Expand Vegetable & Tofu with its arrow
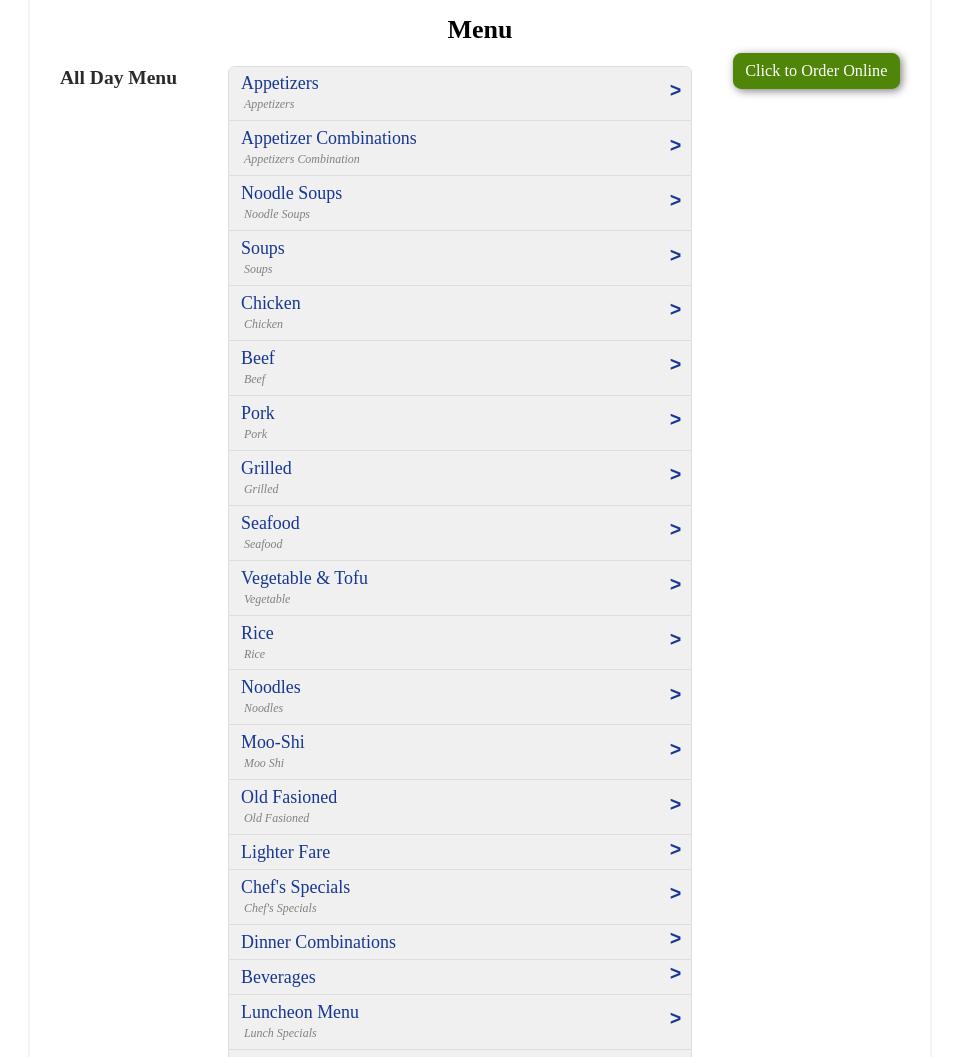The height and width of the screenshot is (1057, 960). (675, 585)
